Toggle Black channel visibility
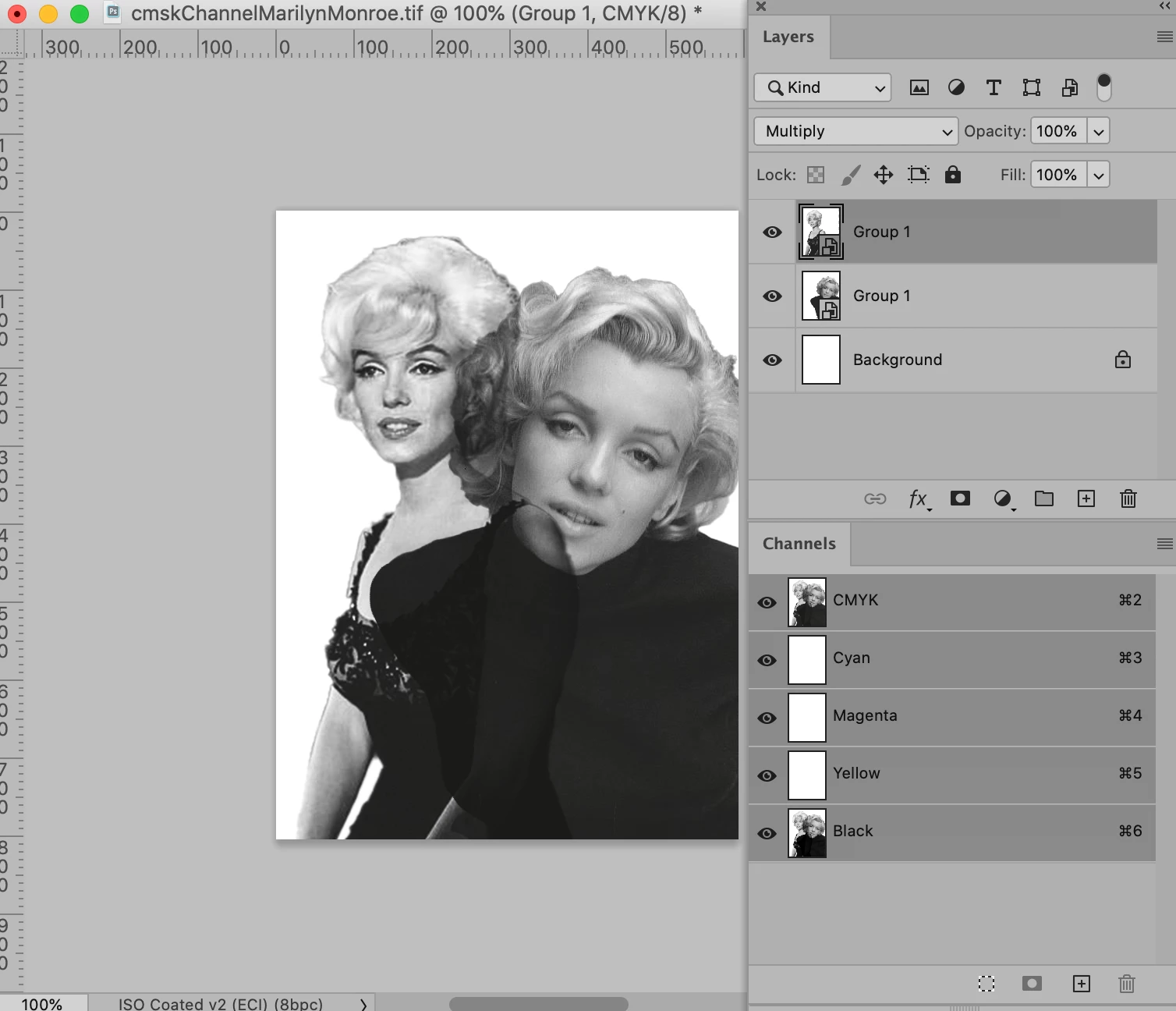1176x1011 pixels. pyautogui.click(x=767, y=833)
